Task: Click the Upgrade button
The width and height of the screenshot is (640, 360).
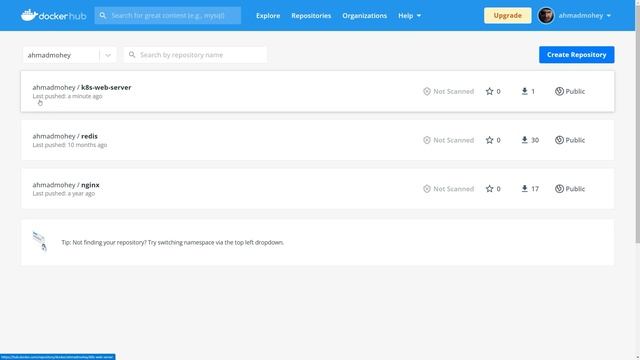Action: click(x=507, y=16)
